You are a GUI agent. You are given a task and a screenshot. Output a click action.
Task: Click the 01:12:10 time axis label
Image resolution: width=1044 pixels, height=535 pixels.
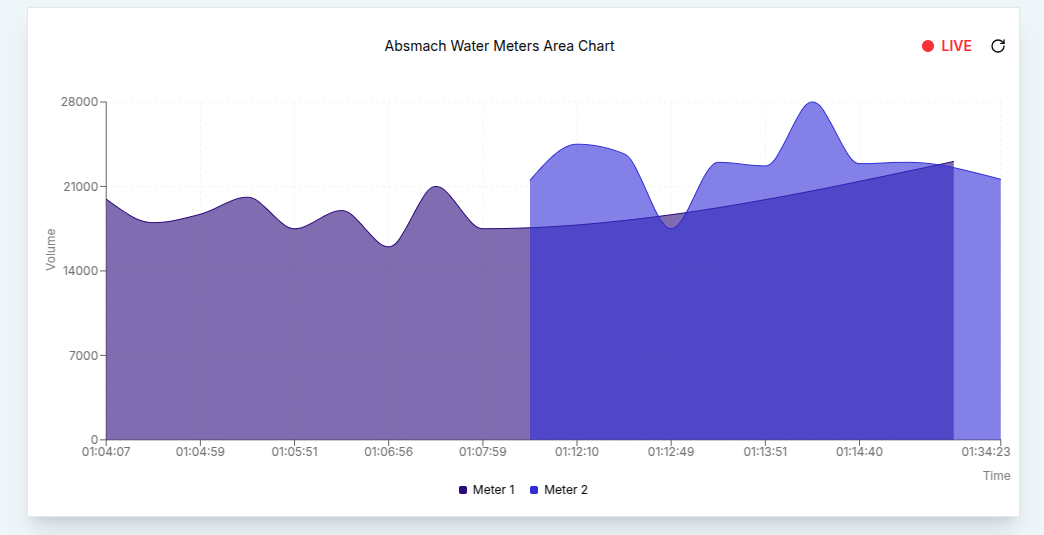pos(577,452)
